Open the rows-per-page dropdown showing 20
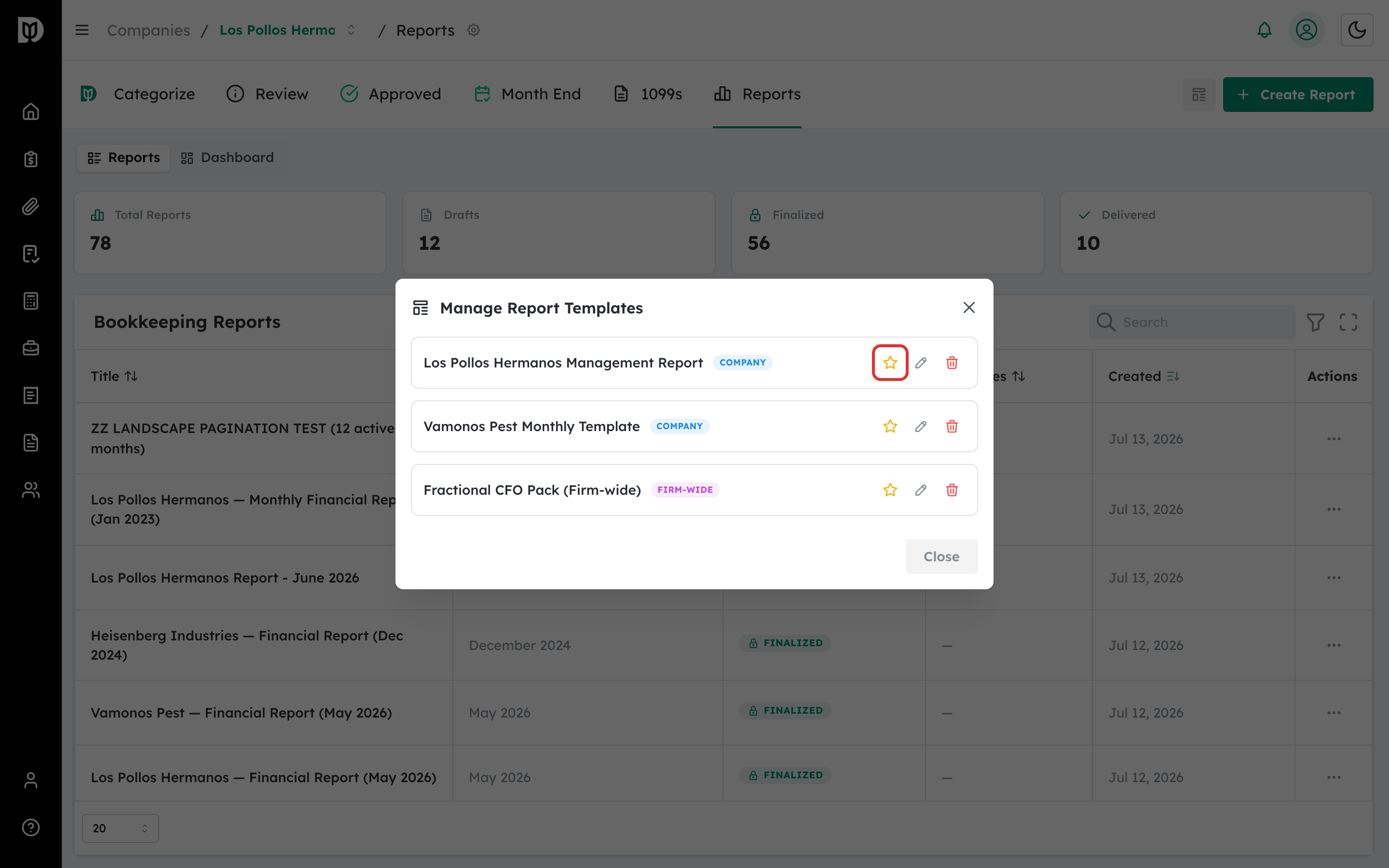Screen dimensions: 1389x868 point(121,828)
